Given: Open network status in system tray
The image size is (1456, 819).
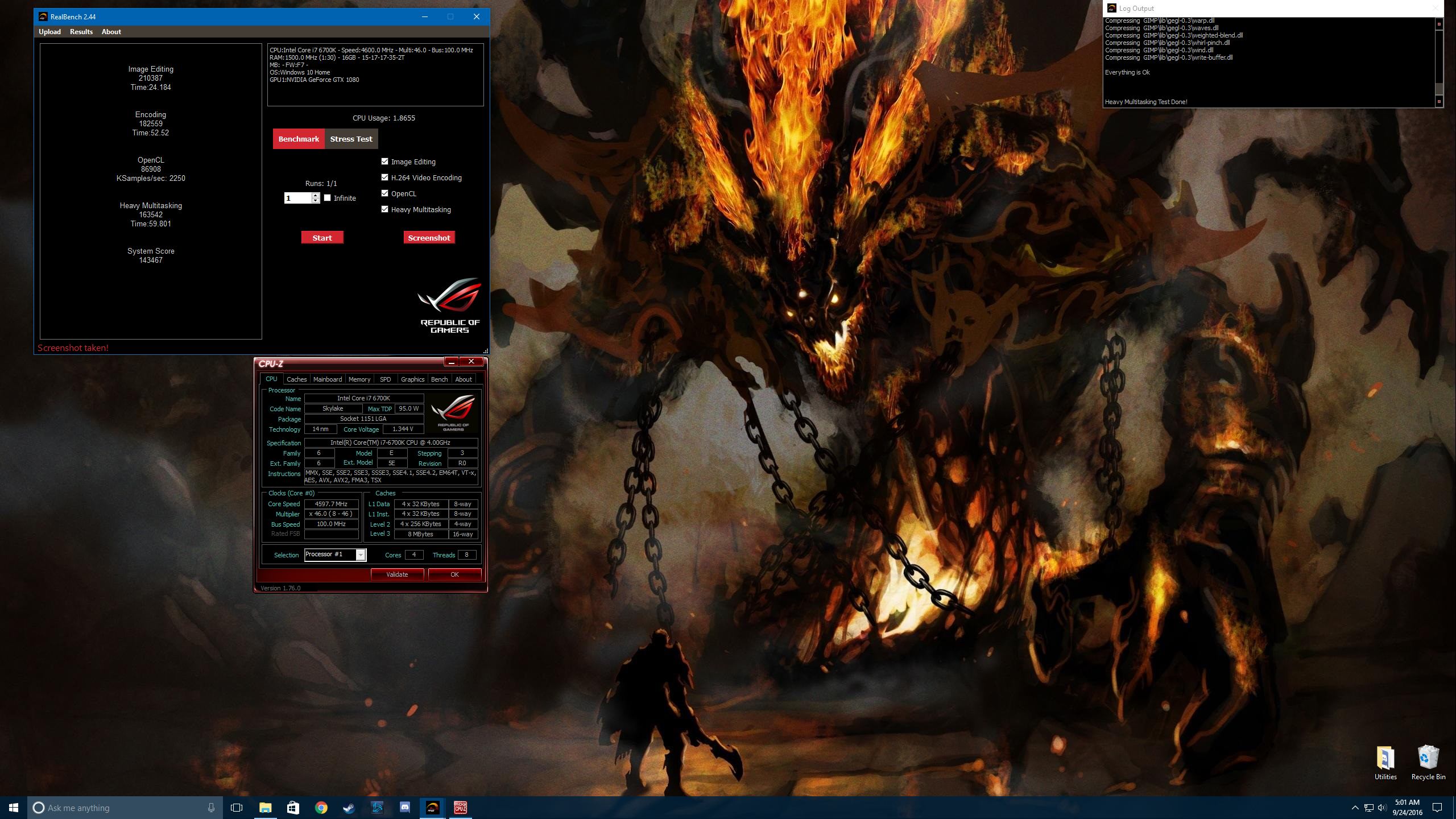Looking at the screenshot, I should 1369,808.
